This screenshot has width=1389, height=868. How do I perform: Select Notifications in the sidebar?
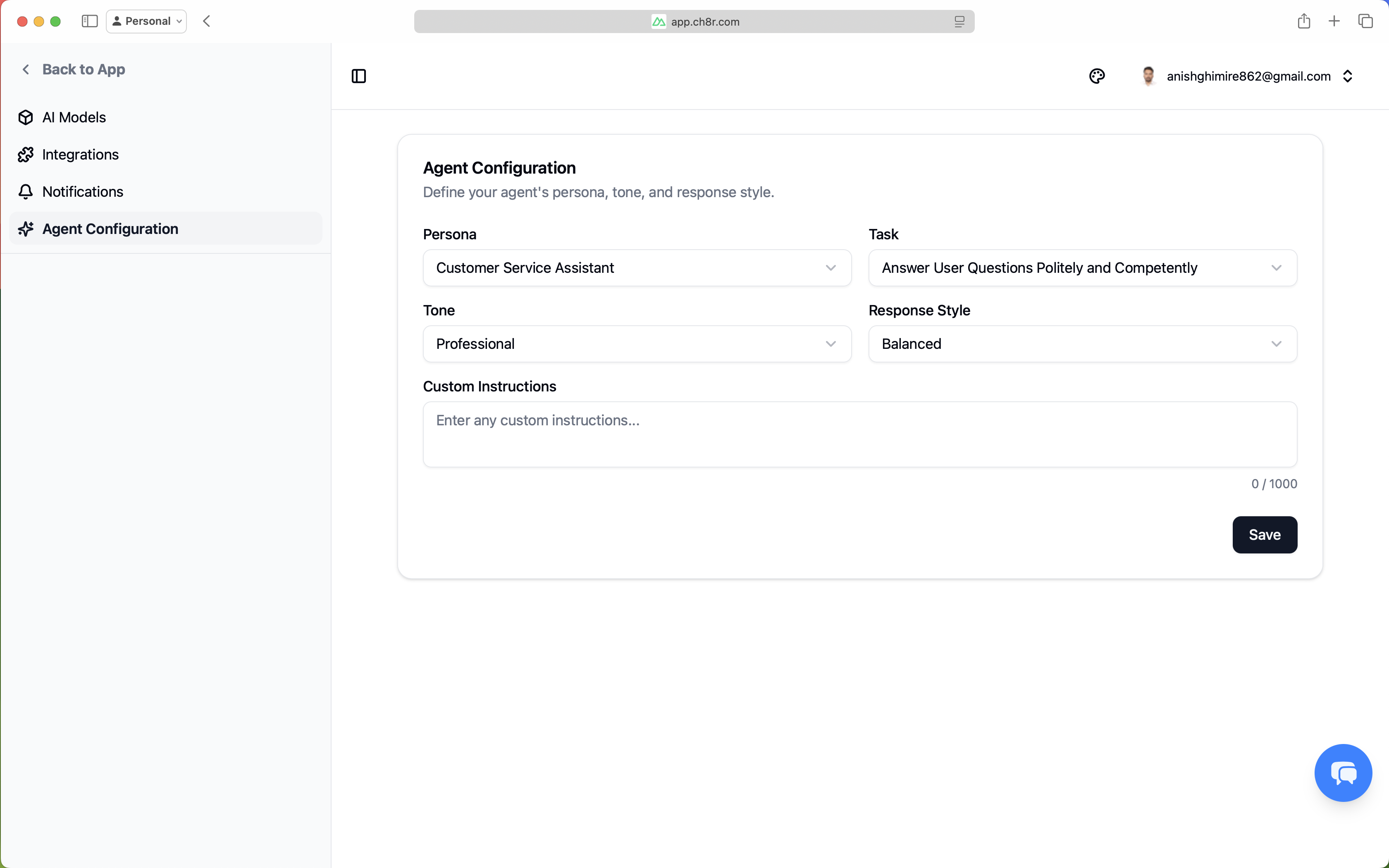pyautogui.click(x=83, y=192)
